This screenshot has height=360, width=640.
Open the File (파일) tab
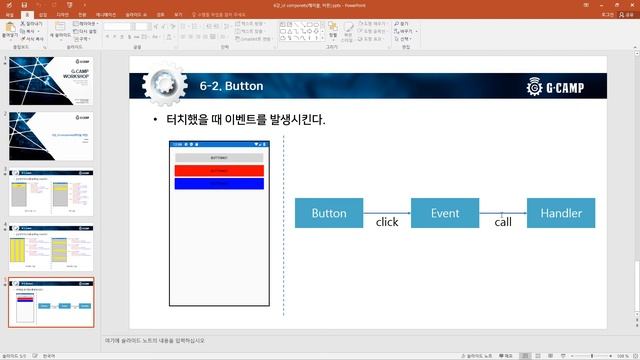(x=9, y=15)
